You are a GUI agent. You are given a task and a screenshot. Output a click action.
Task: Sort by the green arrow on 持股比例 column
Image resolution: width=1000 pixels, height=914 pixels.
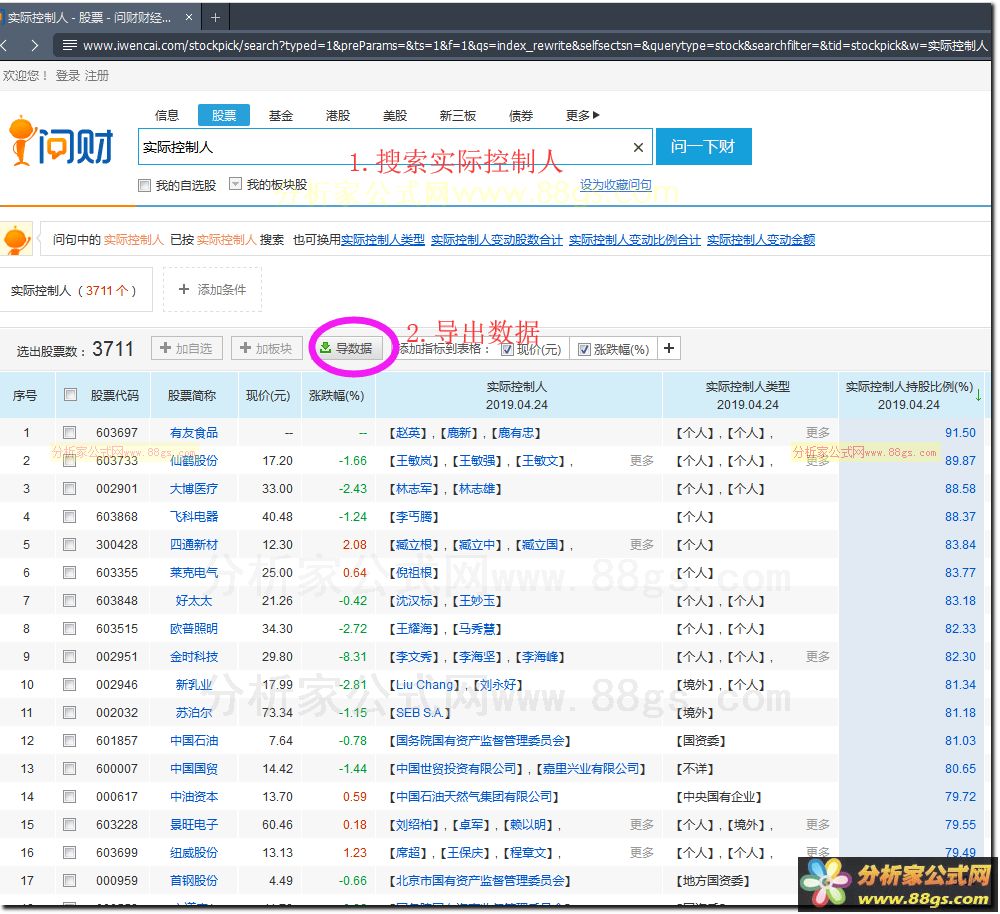click(x=978, y=395)
